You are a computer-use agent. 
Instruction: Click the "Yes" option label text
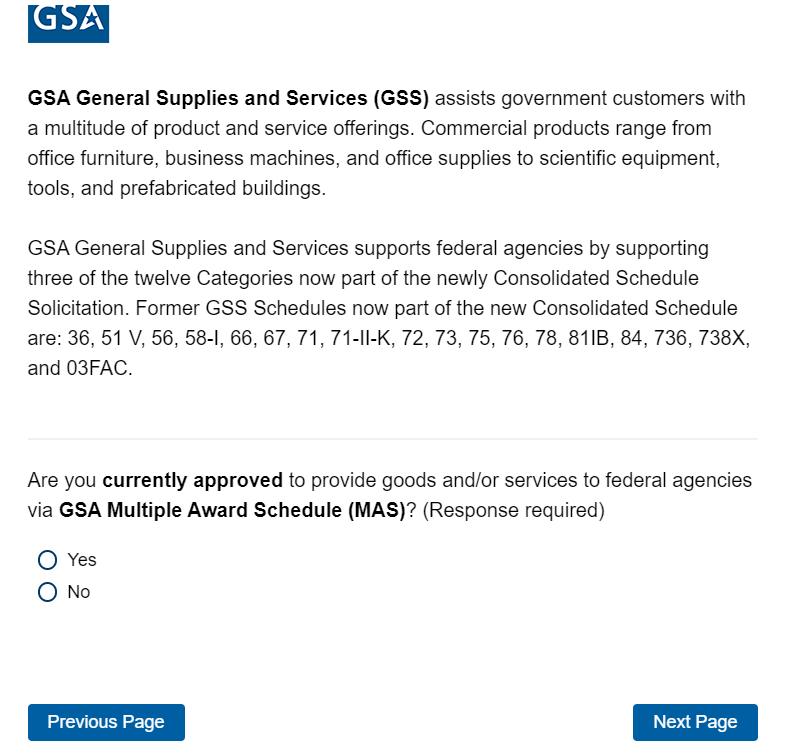pos(82,560)
